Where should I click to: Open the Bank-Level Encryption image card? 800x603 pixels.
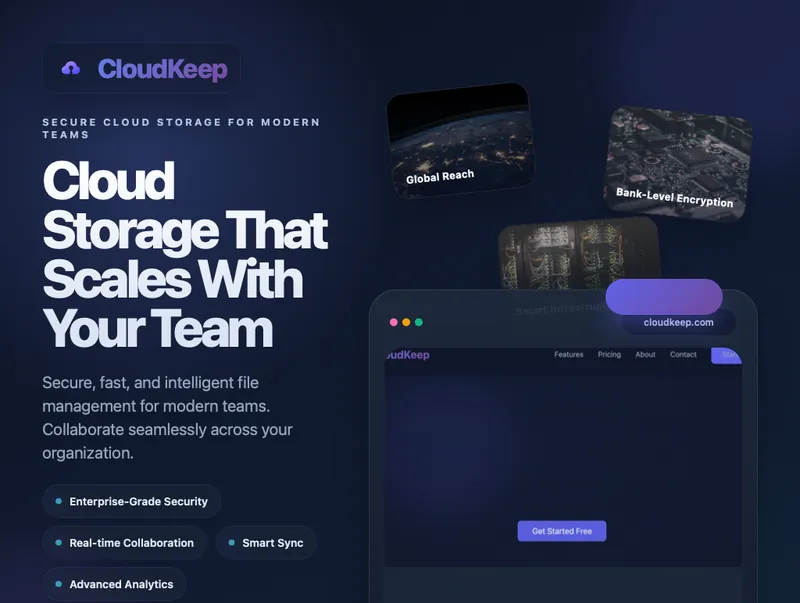(x=678, y=164)
